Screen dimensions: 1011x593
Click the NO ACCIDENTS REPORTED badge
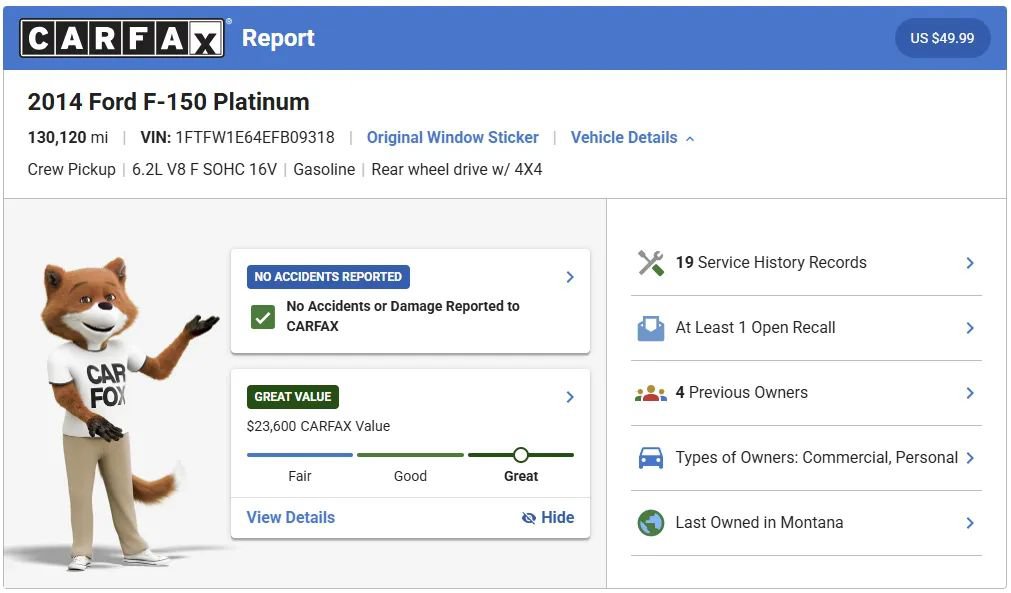click(x=328, y=277)
